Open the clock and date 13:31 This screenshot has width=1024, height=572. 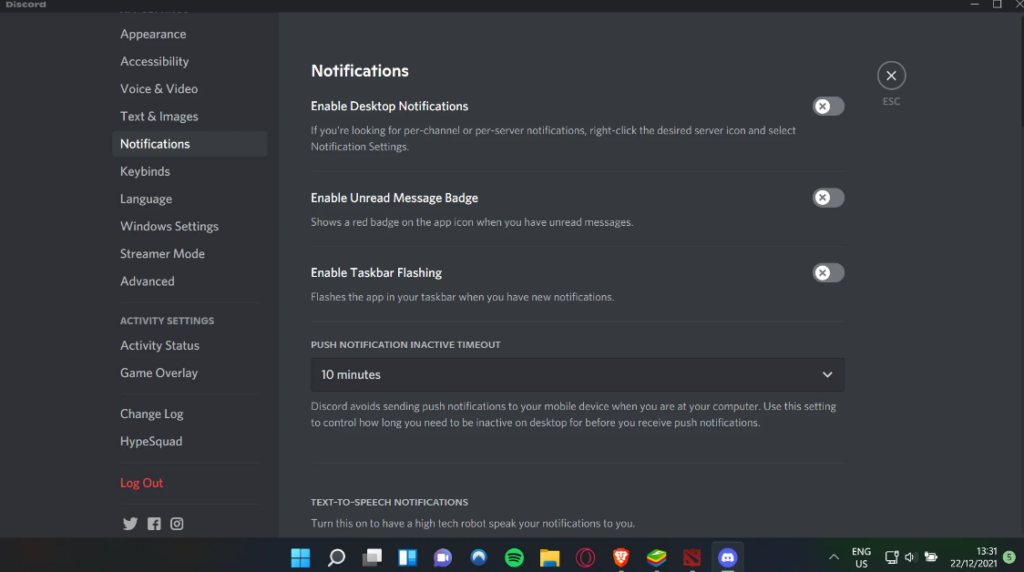(974, 558)
